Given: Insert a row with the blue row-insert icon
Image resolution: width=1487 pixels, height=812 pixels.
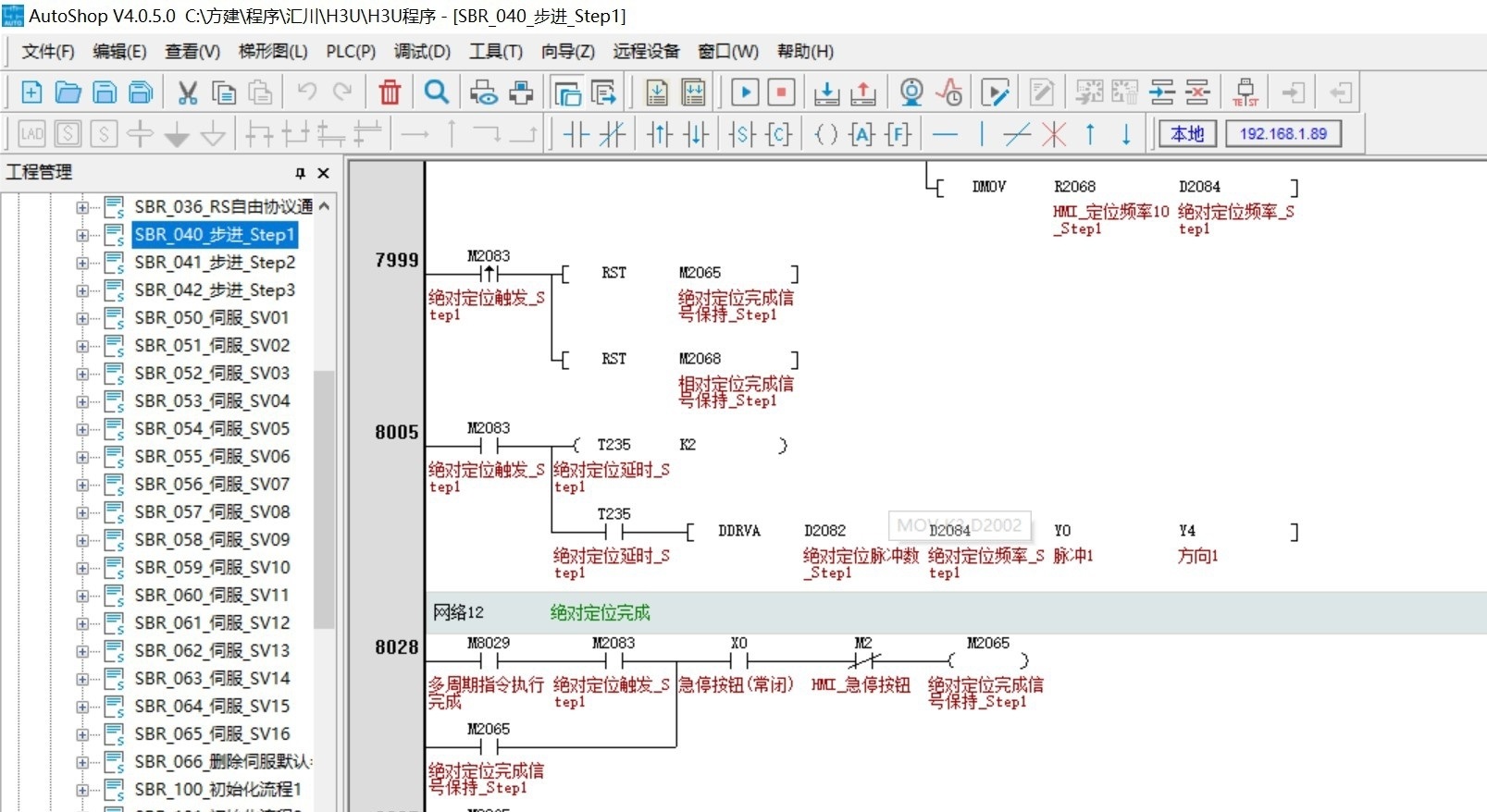Looking at the screenshot, I should pyautogui.click(x=1162, y=92).
